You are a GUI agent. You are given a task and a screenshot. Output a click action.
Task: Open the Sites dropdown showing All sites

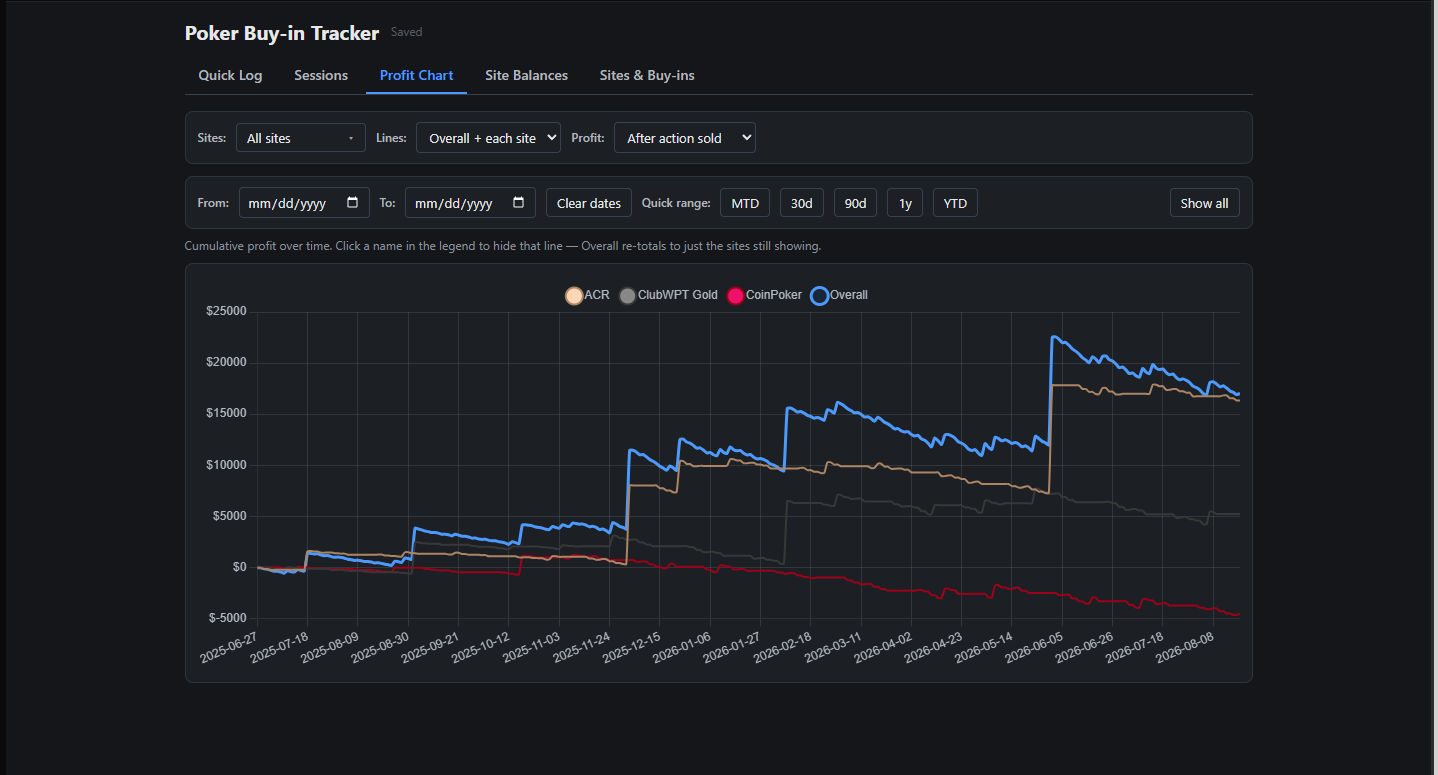coord(300,138)
